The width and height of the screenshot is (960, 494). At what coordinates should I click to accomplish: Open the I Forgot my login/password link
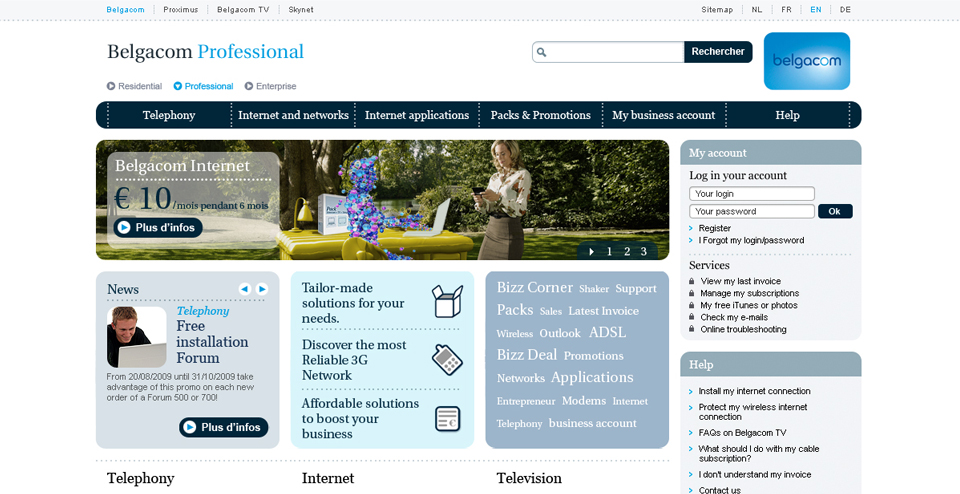coord(751,241)
